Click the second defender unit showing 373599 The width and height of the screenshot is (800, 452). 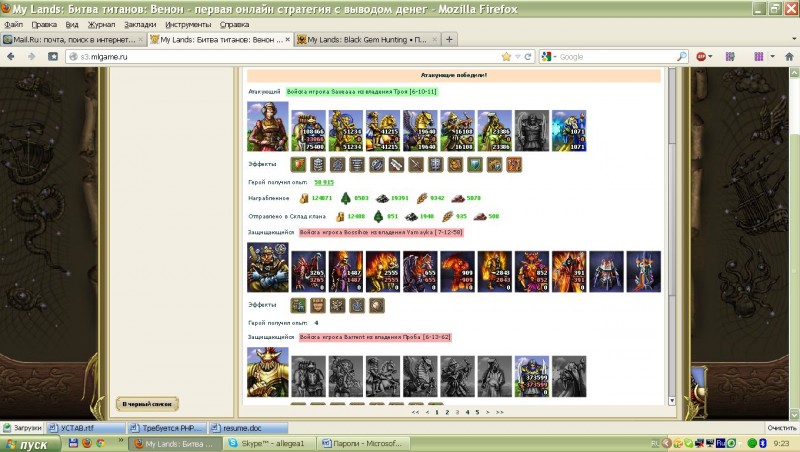[x=532, y=378]
